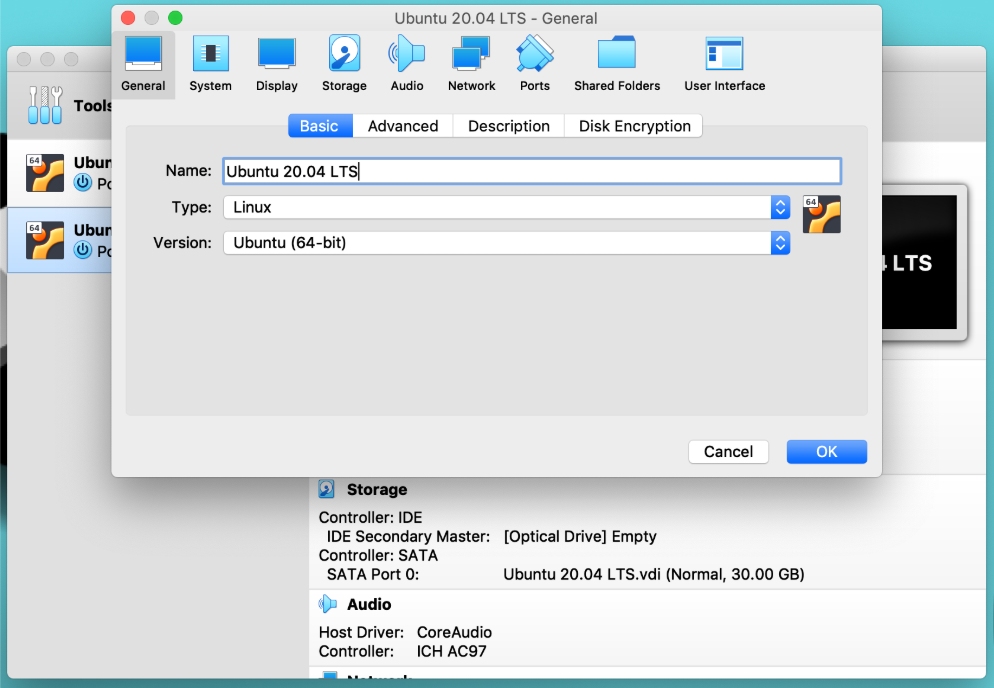Screen dimensions: 994x688
Task: Open the Shared Folders settings section
Action: coord(617,64)
